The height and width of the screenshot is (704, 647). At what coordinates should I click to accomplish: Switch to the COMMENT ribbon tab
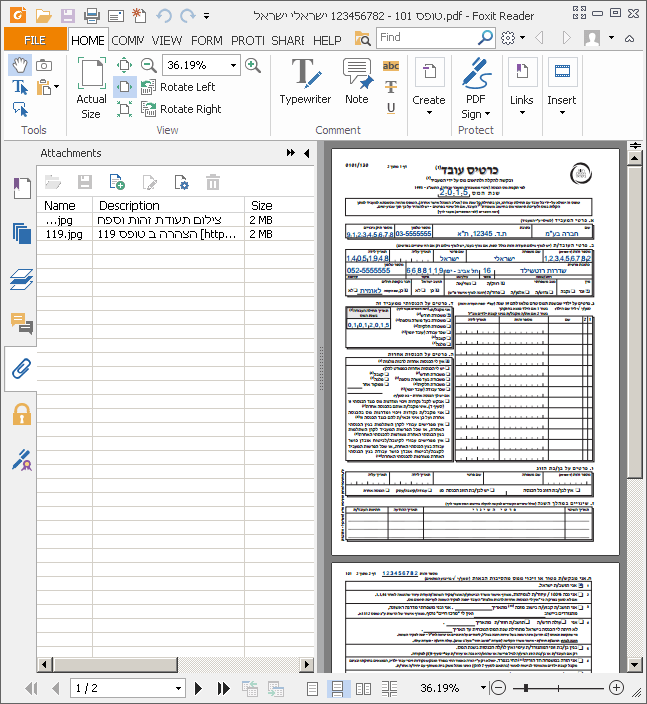(x=128, y=40)
